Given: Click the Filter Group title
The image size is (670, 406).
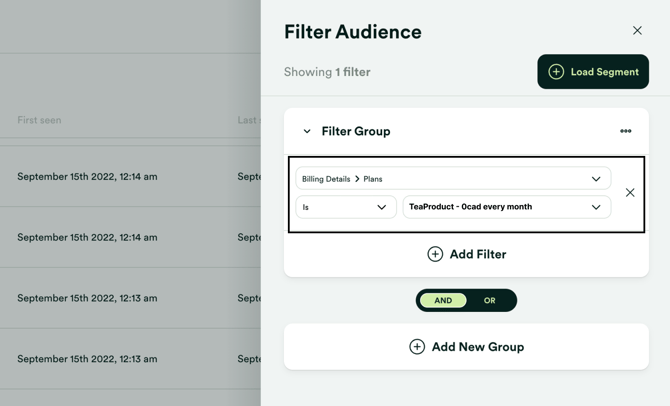Looking at the screenshot, I should tap(356, 131).
